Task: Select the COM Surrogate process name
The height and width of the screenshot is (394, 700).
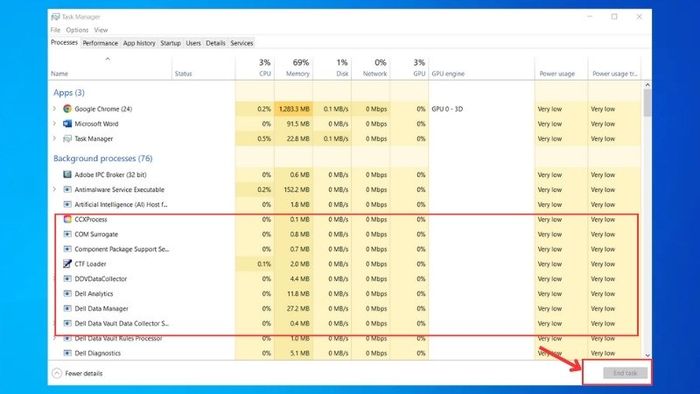Action: tap(96, 234)
